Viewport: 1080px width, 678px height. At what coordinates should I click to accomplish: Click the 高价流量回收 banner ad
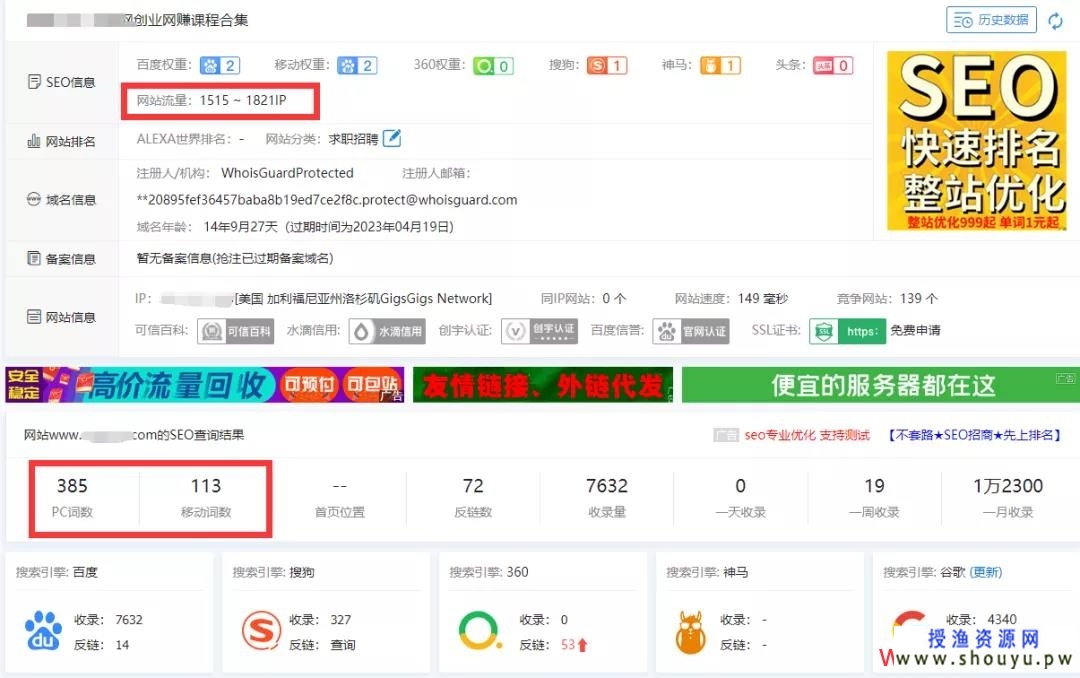[x=204, y=385]
